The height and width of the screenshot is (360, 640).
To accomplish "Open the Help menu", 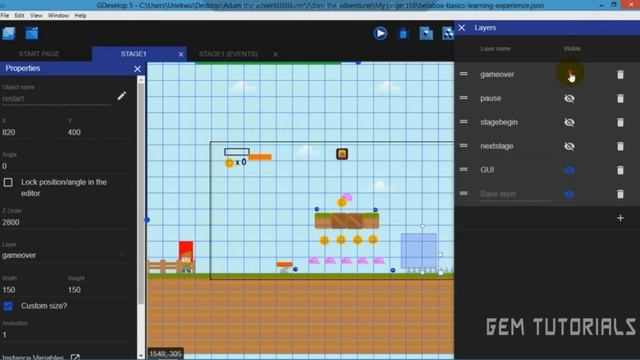I will tap(80, 16).
